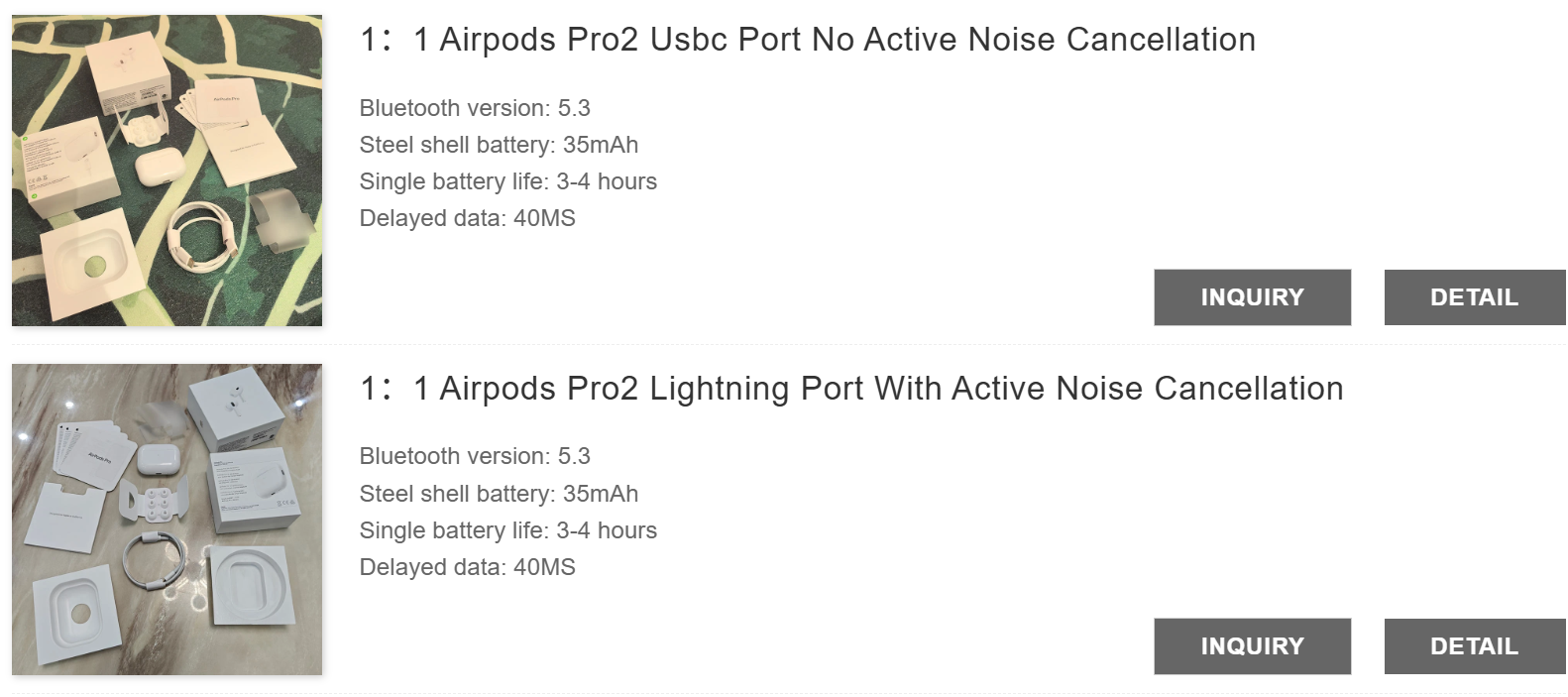Open the USB-C No Noise Cancellation product title

(806, 40)
